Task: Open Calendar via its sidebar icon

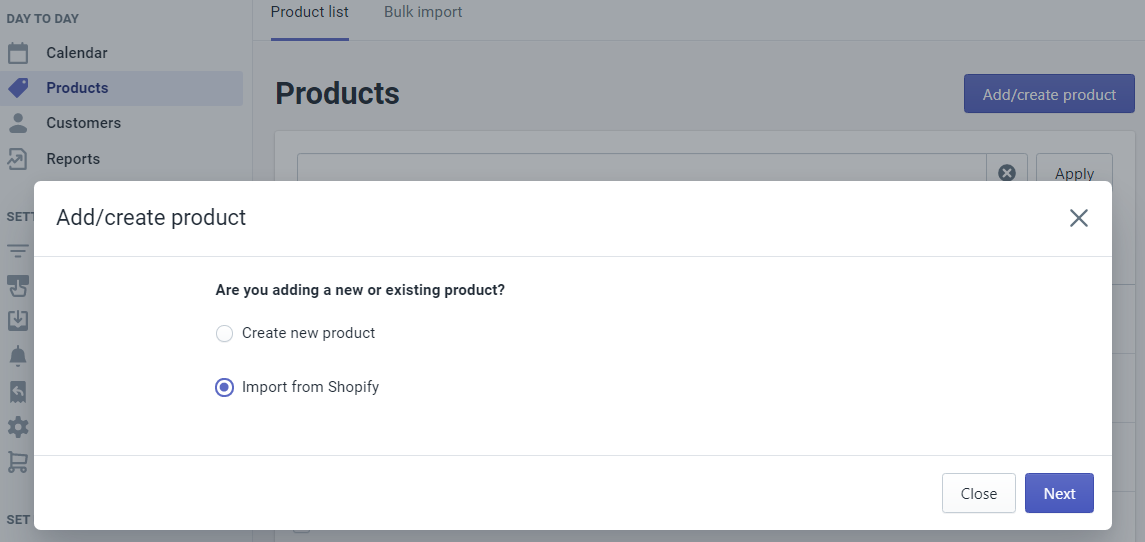Action: pos(18,53)
